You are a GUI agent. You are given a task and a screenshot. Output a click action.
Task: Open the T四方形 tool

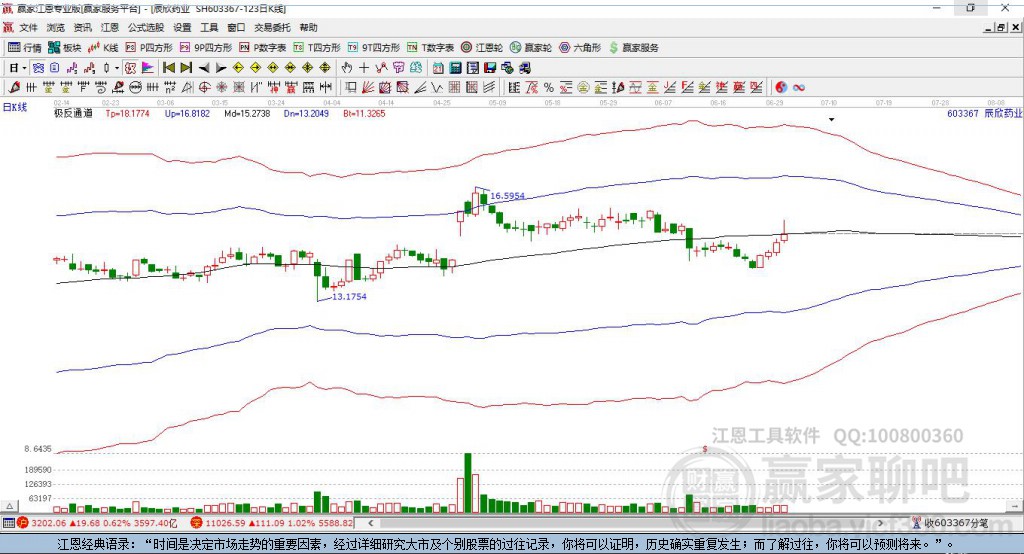tap(317, 48)
